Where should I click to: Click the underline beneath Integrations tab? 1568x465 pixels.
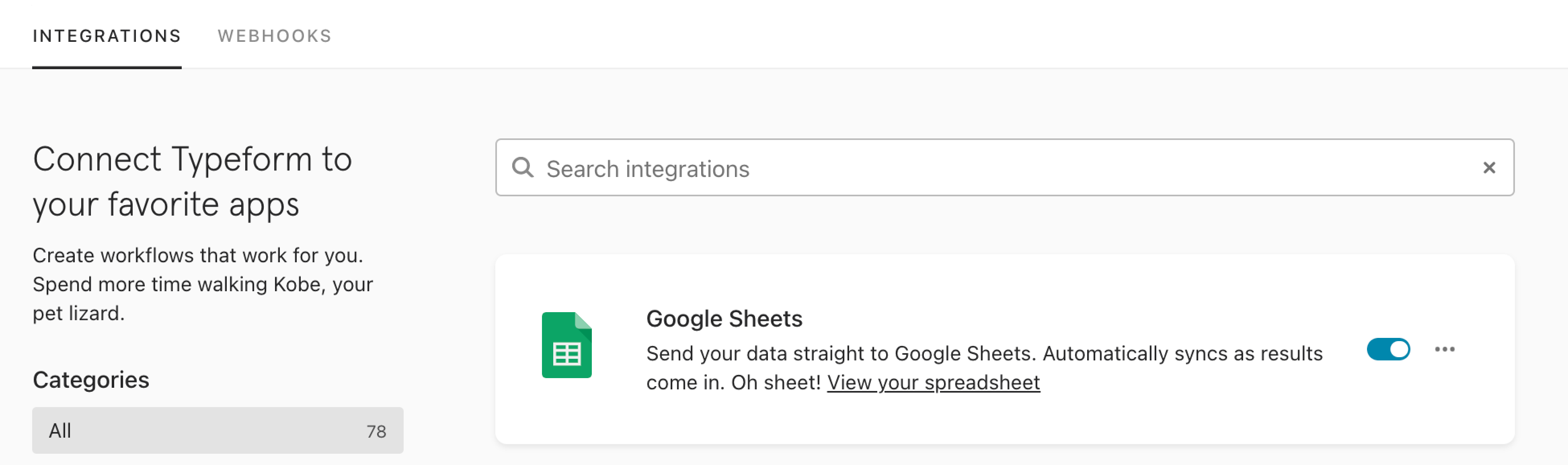107,67
